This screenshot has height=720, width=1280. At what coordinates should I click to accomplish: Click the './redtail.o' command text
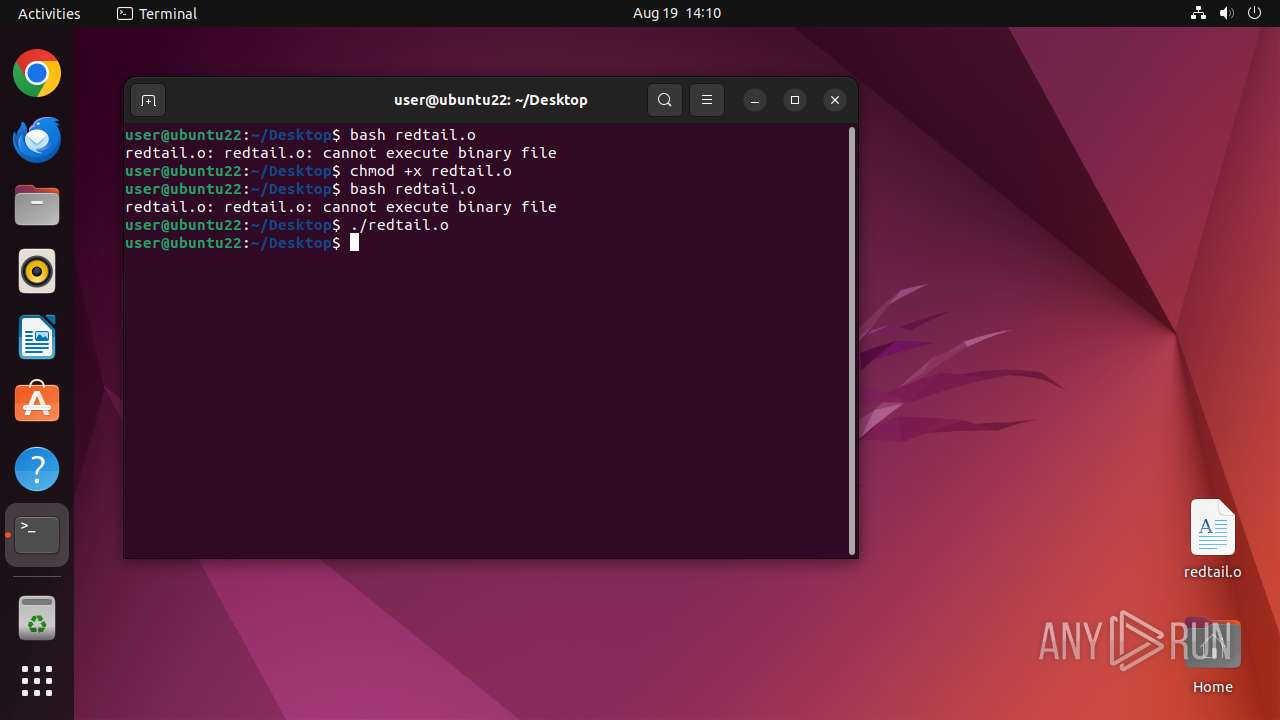399,225
